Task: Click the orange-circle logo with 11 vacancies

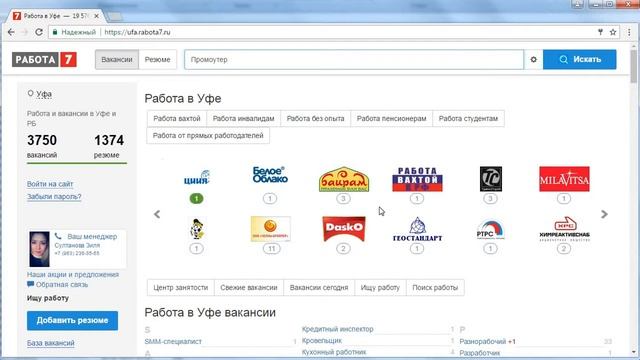Action: point(271,229)
